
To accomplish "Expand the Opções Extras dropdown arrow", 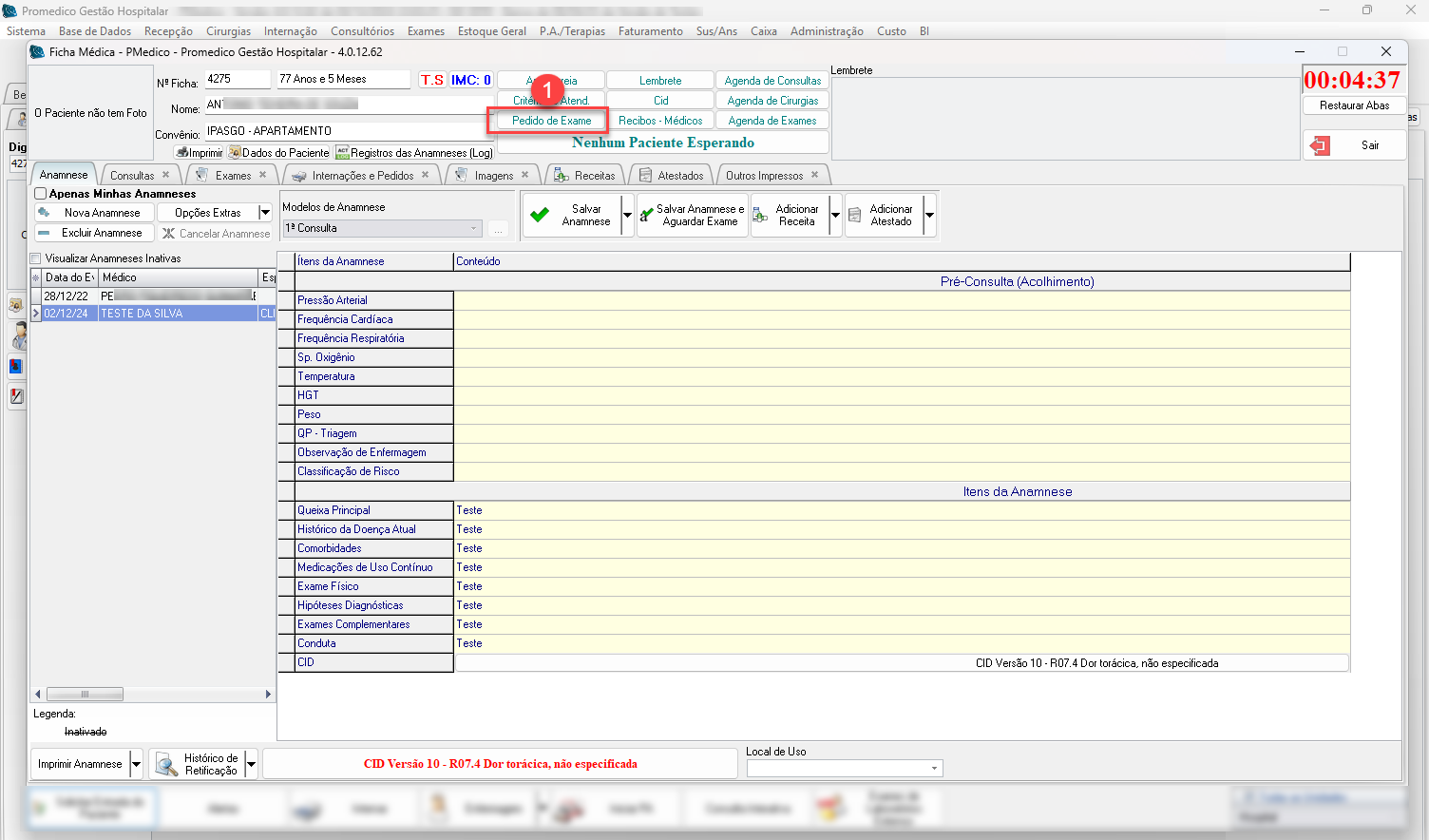I will (265, 213).
